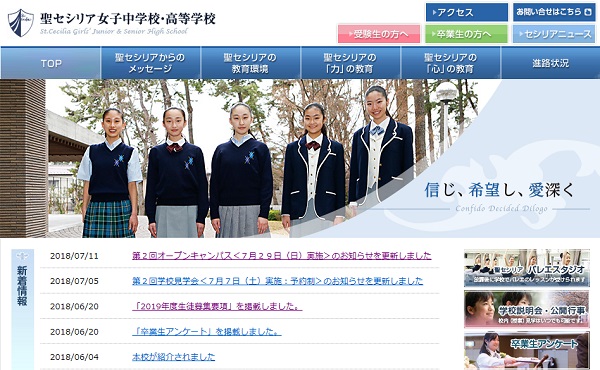Open 聖セシリアの教育環境 menu item
Image resolution: width=600 pixels, height=370 pixels.
251,63
